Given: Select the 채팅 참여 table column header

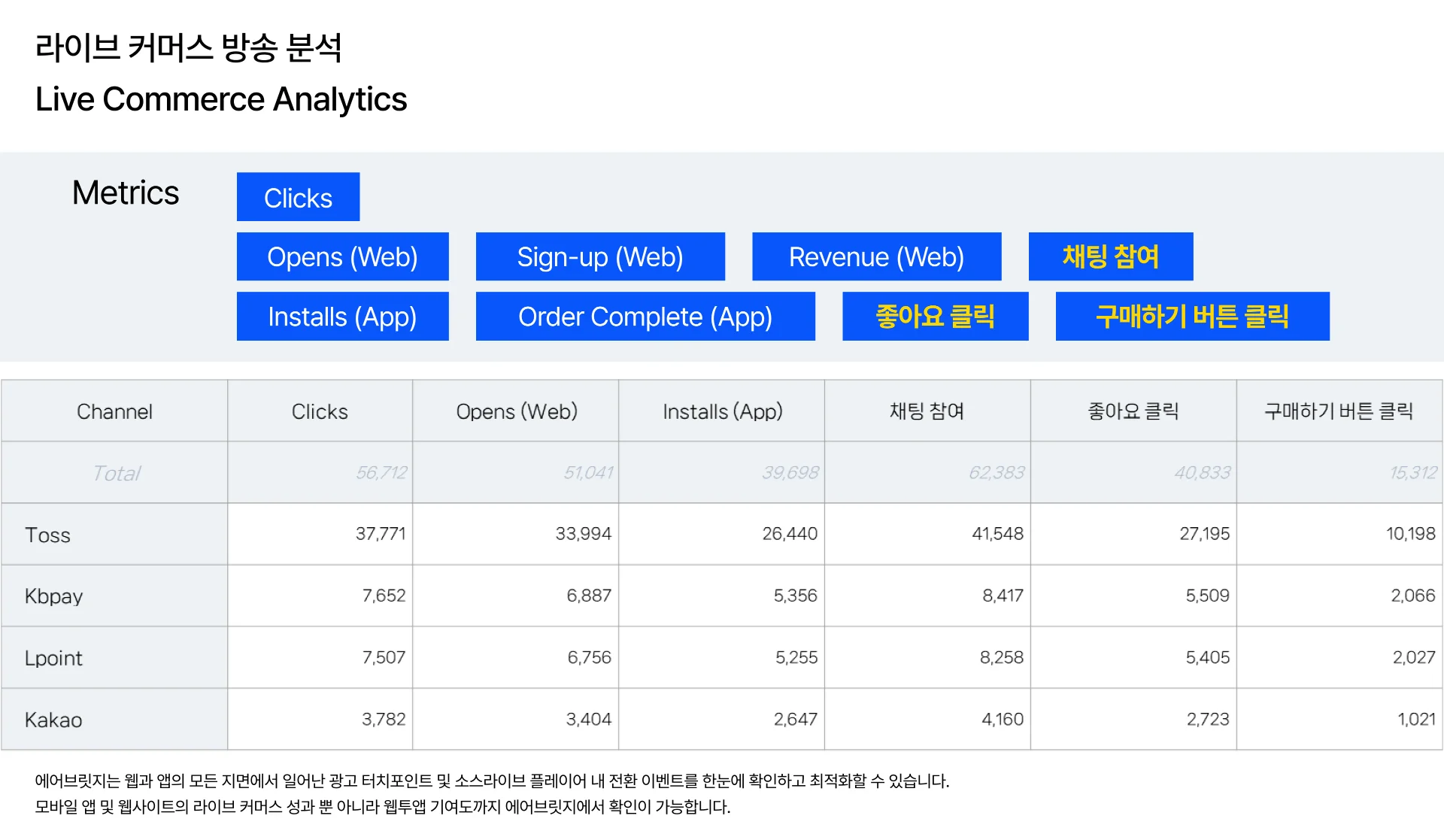Looking at the screenshot, I should pyautogui.click(x=927, y=411).
